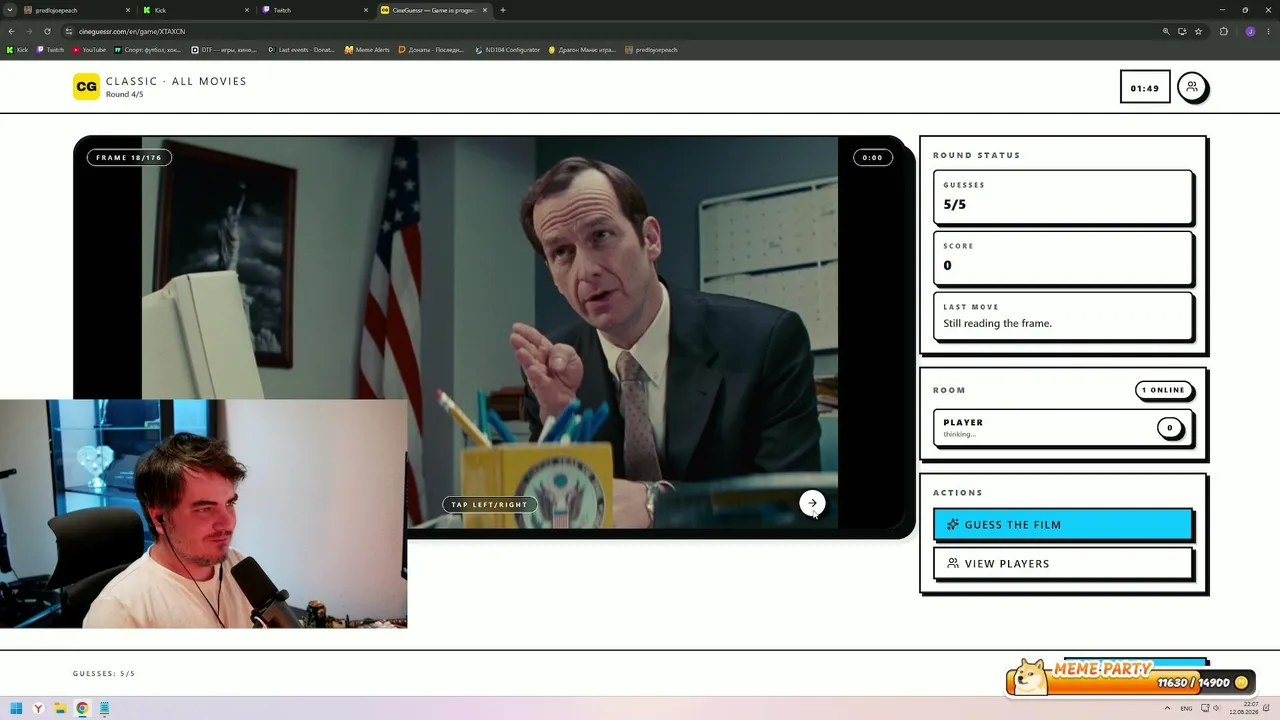This screenshot has width=1280, height=720.
Task: Click the Frame 18/176 badge
Action: tap(129, 157)
